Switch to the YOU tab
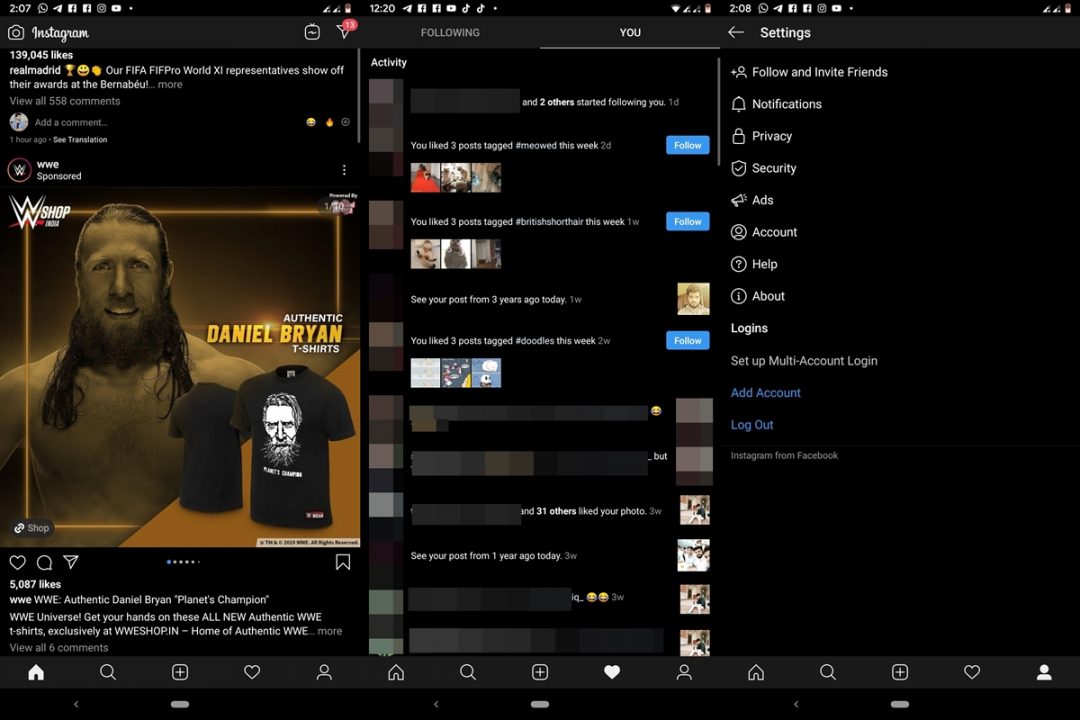This screenshot has width=1080, height=720. coord(630,32)
